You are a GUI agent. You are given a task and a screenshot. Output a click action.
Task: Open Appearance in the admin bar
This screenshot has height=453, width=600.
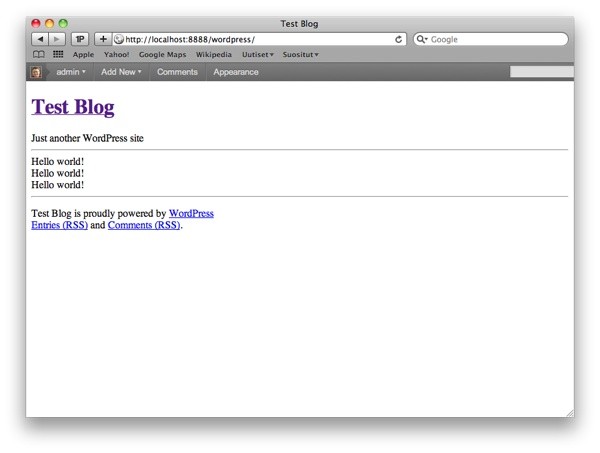235,72
